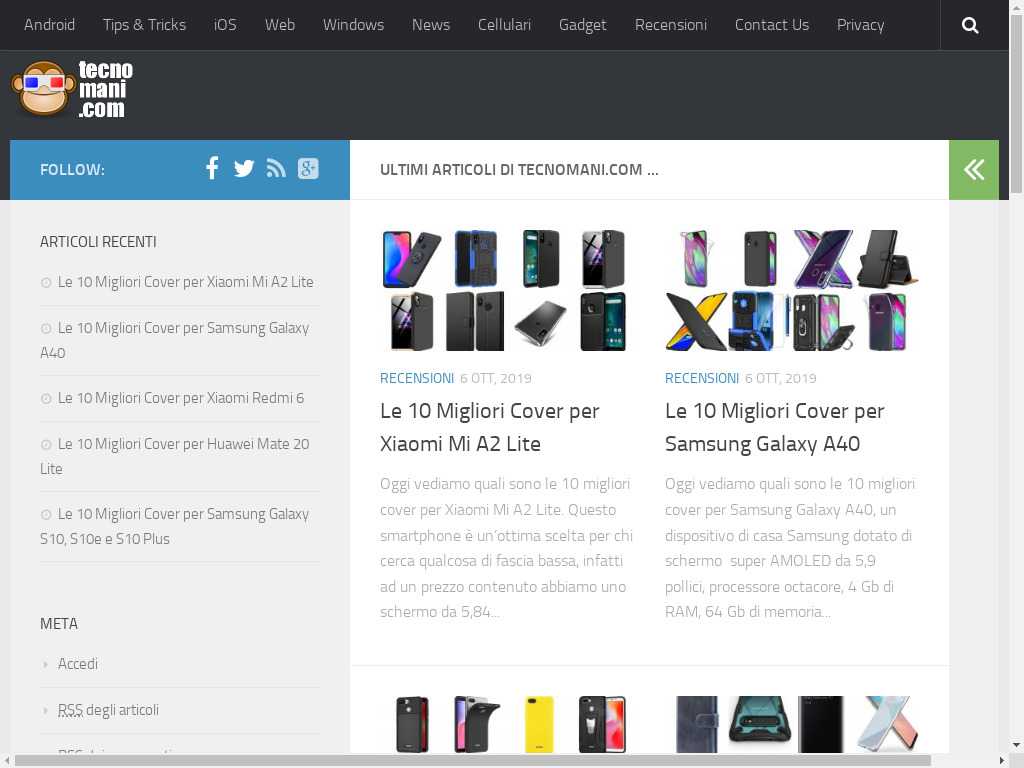The height and width of the screenshot is (768, 1024).
Task: Open sidebar link Cover per Samsung Galaxy S10
Action: 174,526
